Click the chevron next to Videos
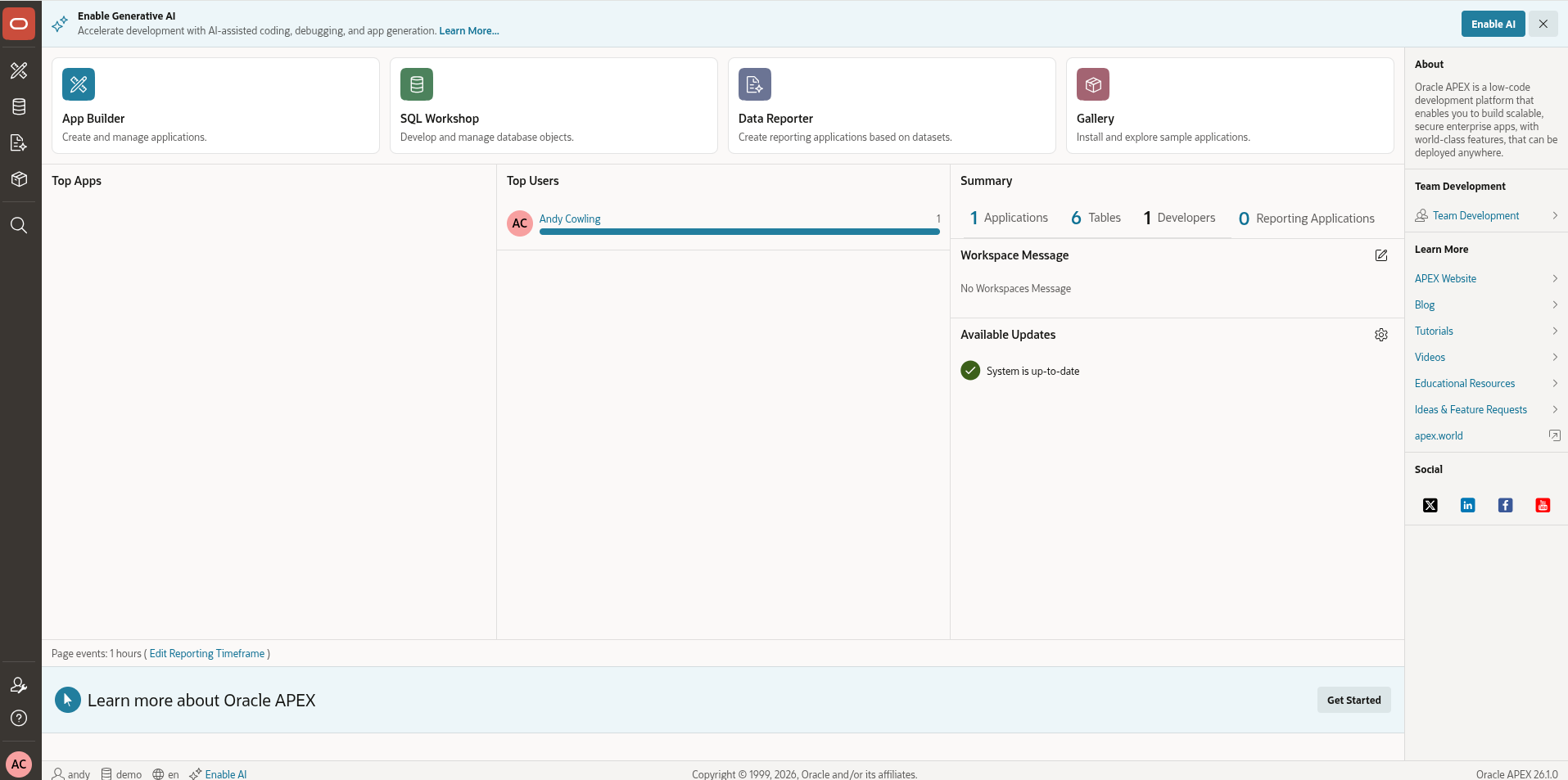Screen dimensions: 1568x780 [1555, 357]
